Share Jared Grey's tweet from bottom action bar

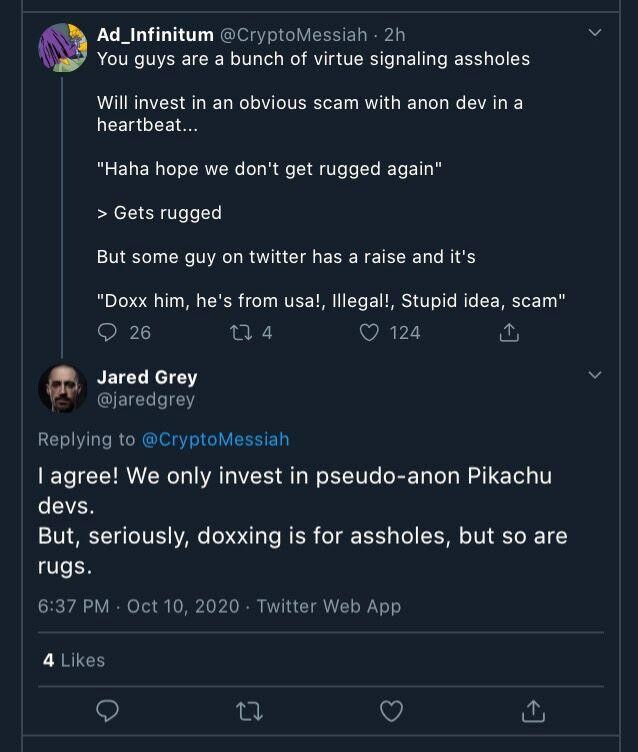[533, 710]
